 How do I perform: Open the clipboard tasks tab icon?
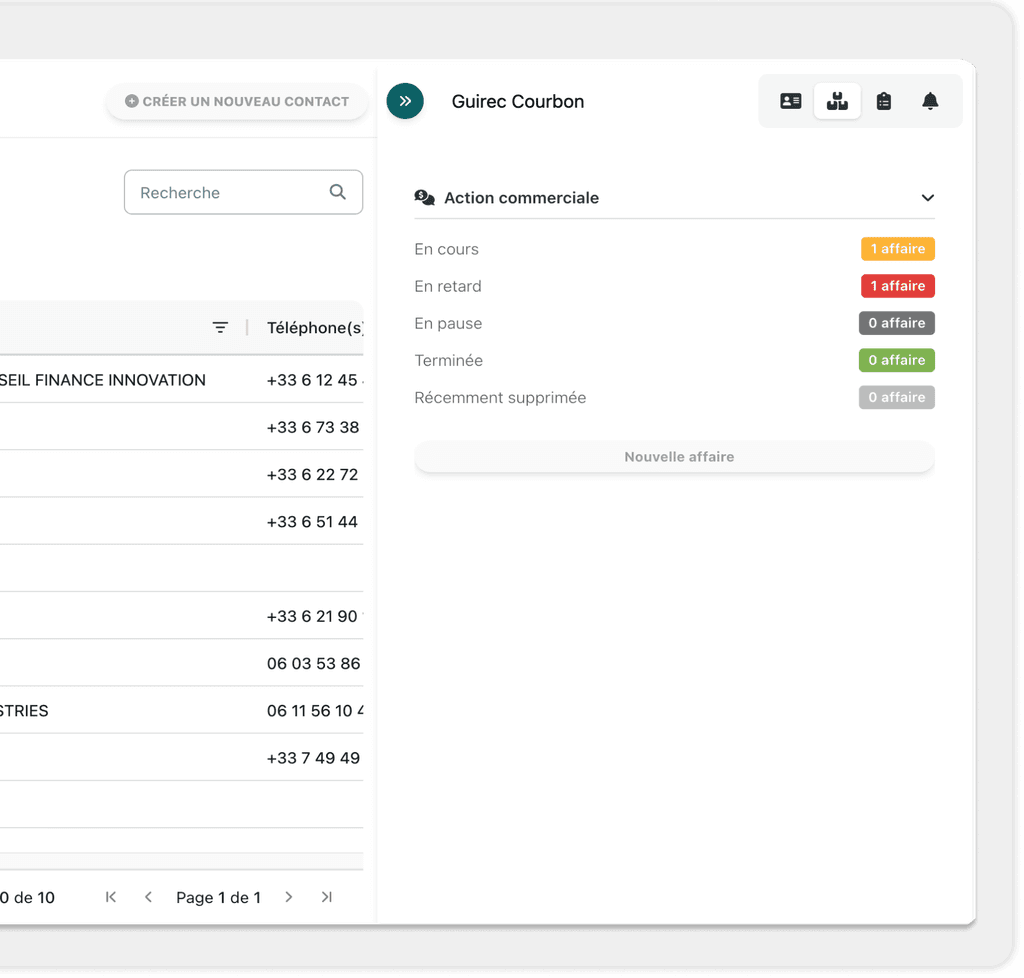point(886,101)
